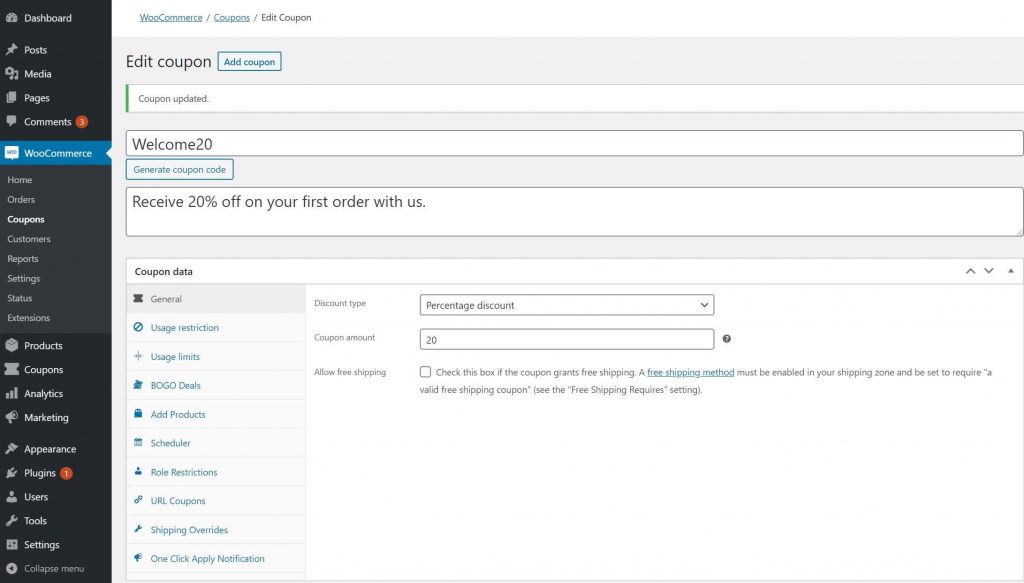Click the WooCommerce logo icon

tap(12, 153)
